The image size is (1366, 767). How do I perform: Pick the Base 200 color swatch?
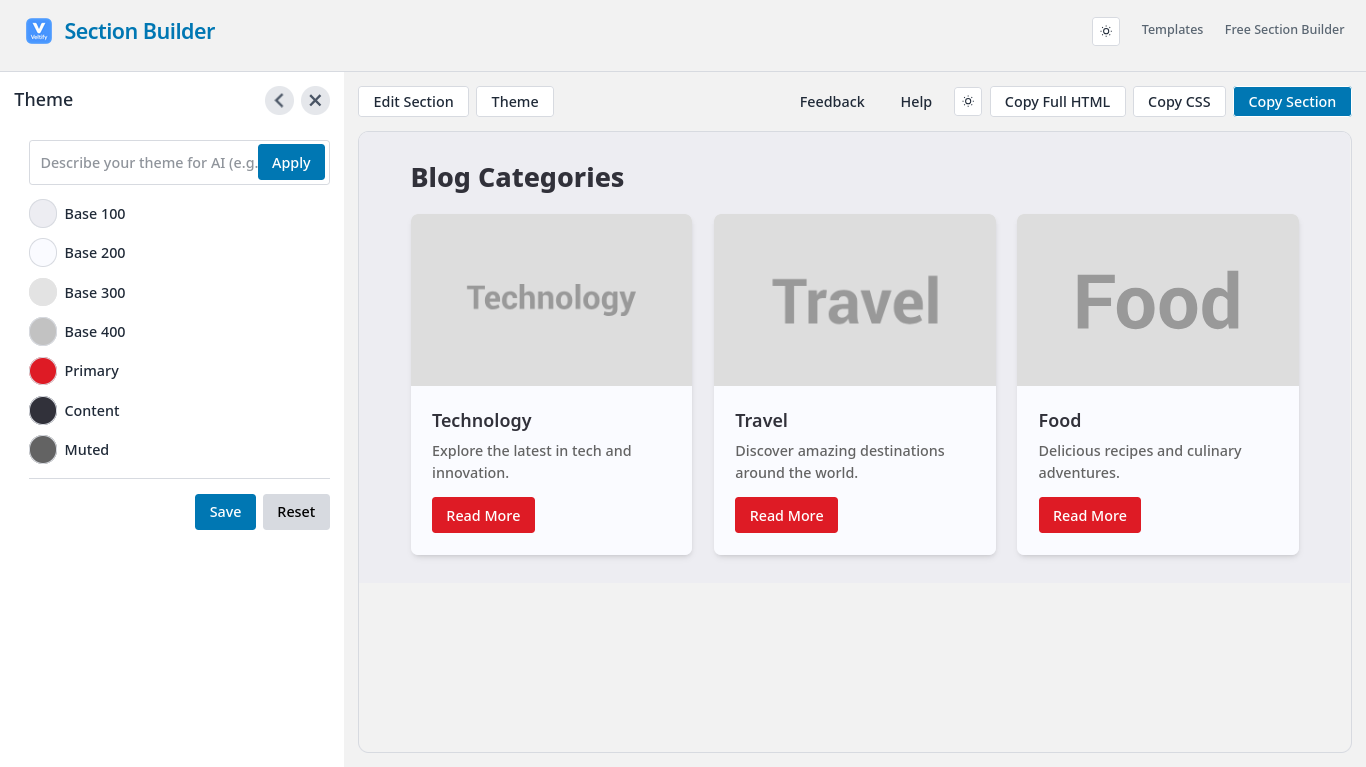click(43, 253)
